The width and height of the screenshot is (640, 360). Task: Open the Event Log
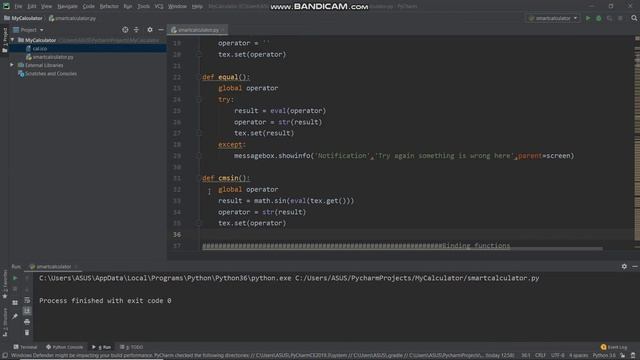click(x=614, y=347)
